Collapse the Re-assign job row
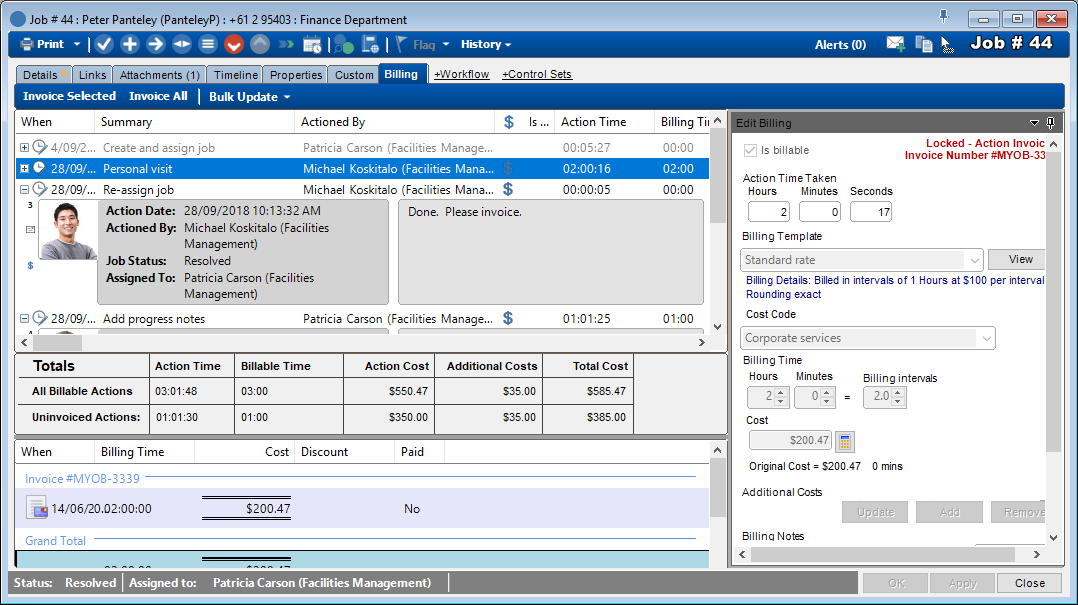This screenshot has height=605, width=1078. coord(24,189)
